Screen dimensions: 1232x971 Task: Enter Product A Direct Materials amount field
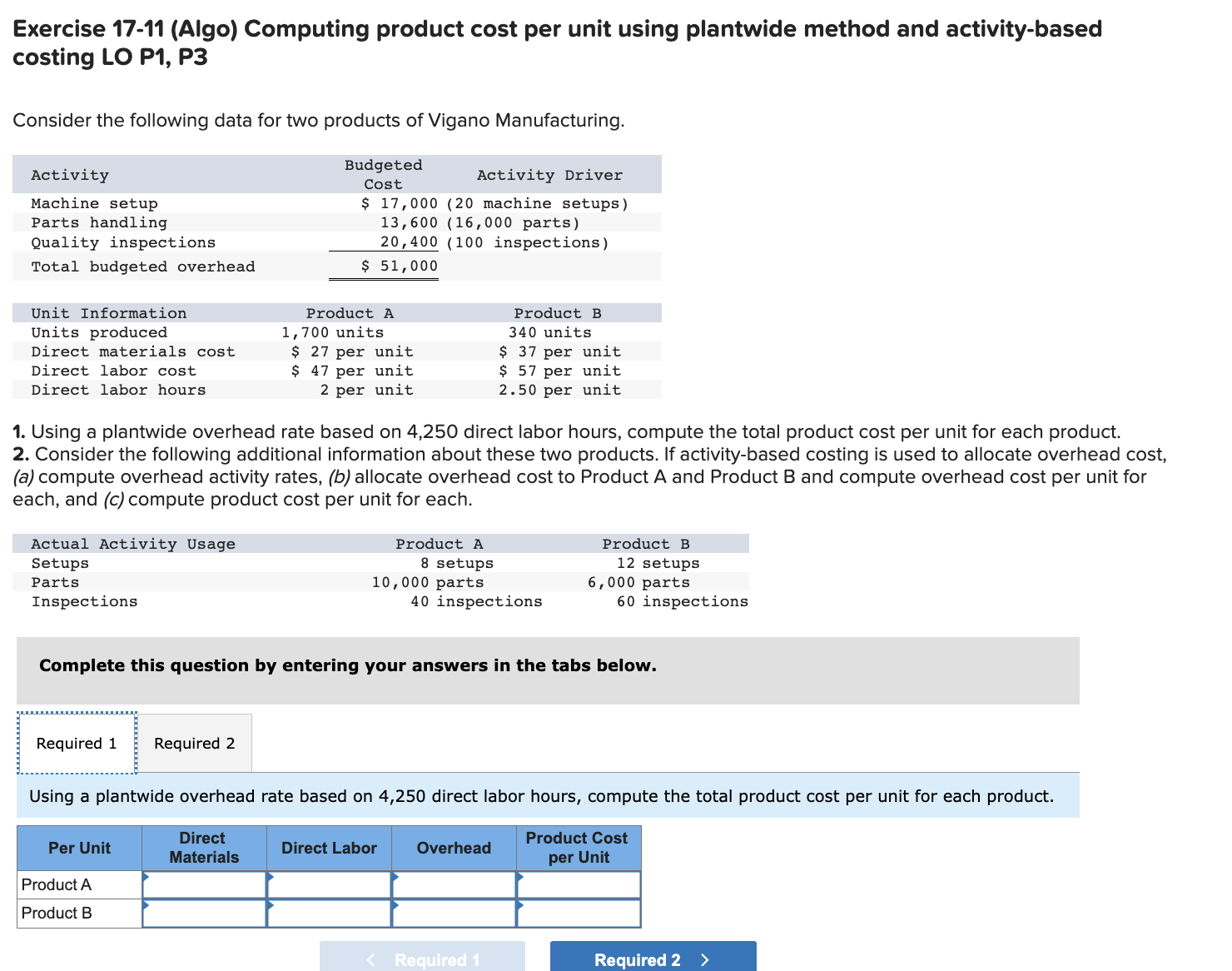point(204,884)
